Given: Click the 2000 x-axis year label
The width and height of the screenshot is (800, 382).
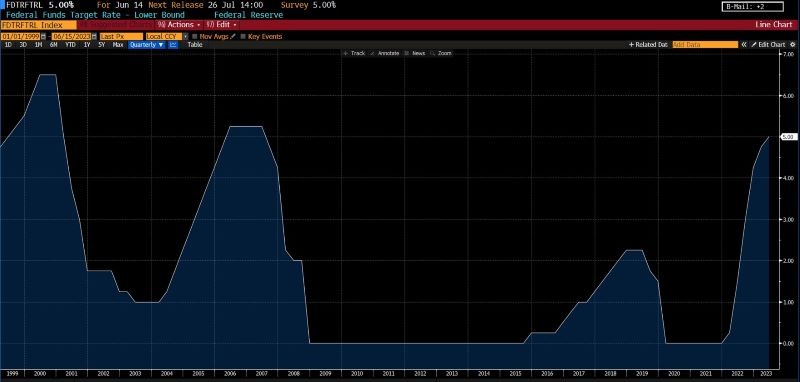Looking at the screenshot, I should 40,374.
